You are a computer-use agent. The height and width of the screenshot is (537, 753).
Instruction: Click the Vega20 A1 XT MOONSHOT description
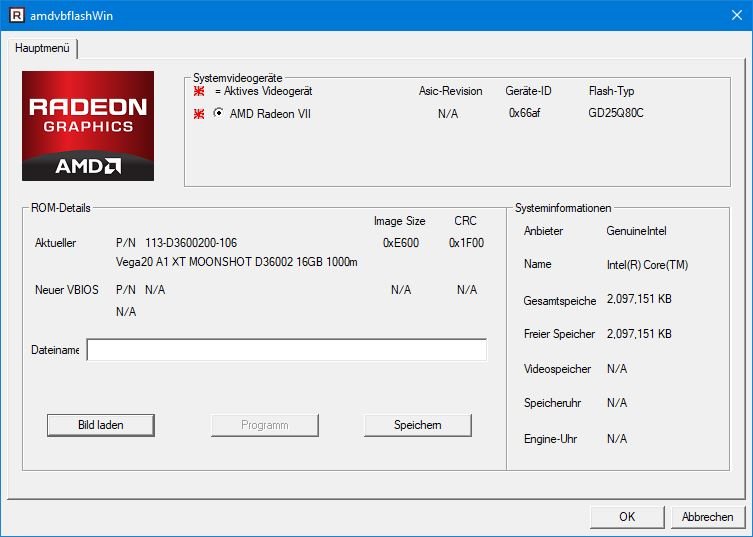(x=236, y=262)
